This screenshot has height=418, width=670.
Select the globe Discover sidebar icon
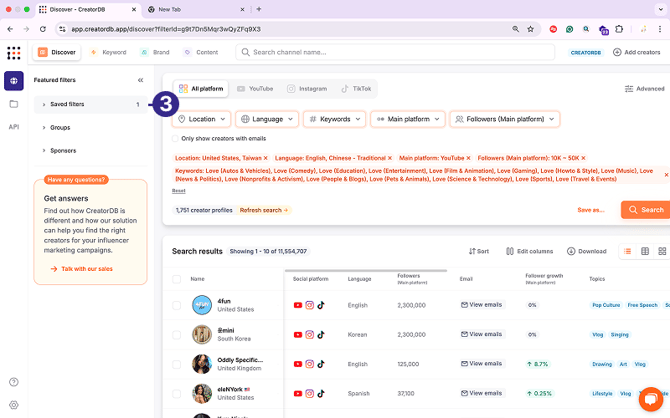(14, 81)
